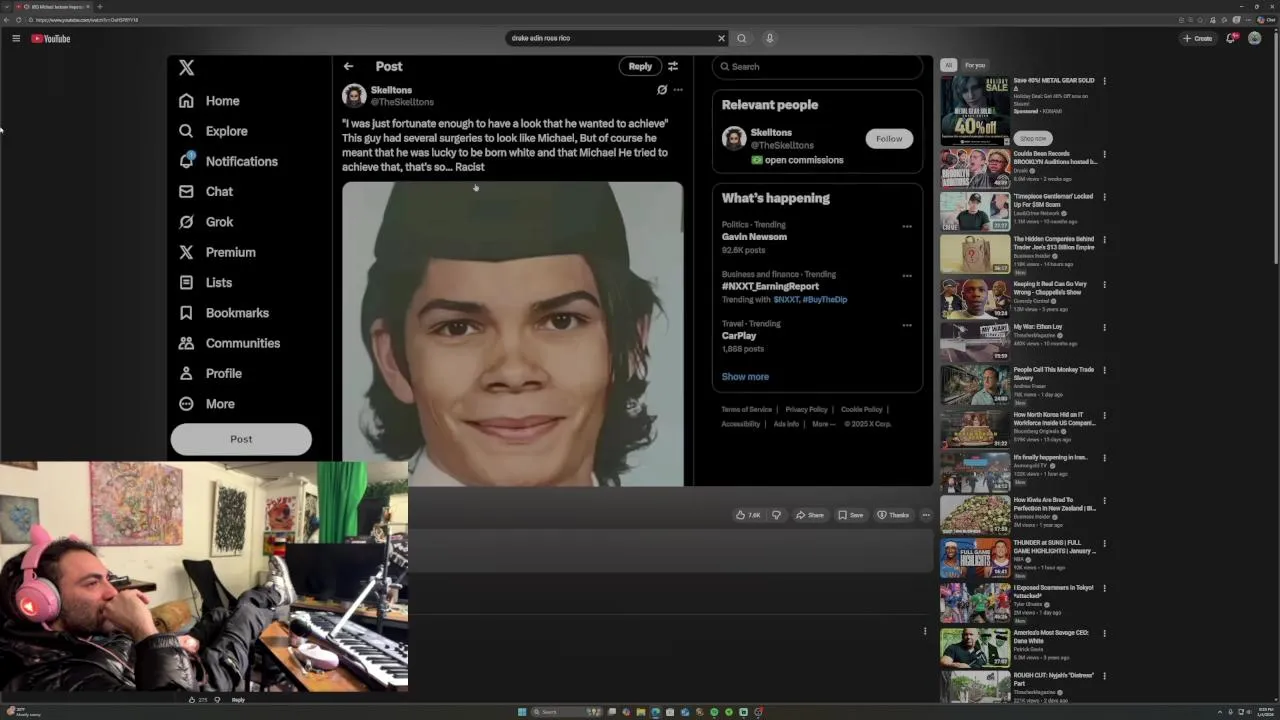Viewport: 1280px width, 720px height.
Task: Open Keeping It Real Chappelle video thumbnail
Action: pos(975,298)
